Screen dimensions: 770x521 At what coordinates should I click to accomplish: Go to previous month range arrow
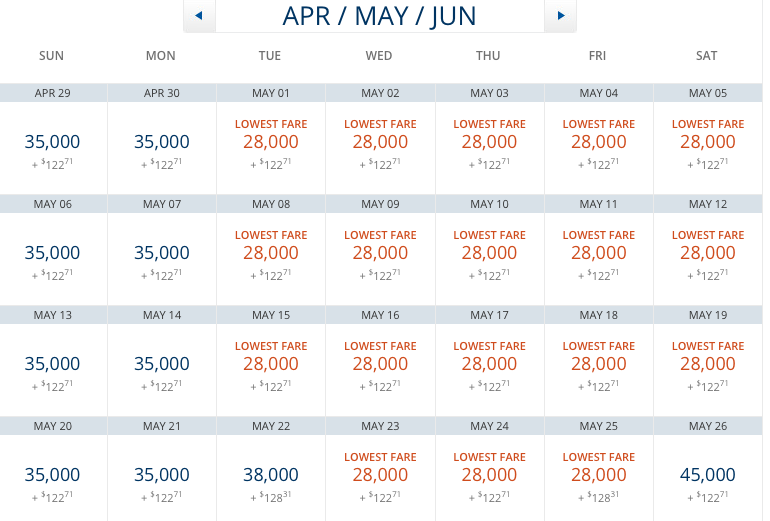point(199,16)
